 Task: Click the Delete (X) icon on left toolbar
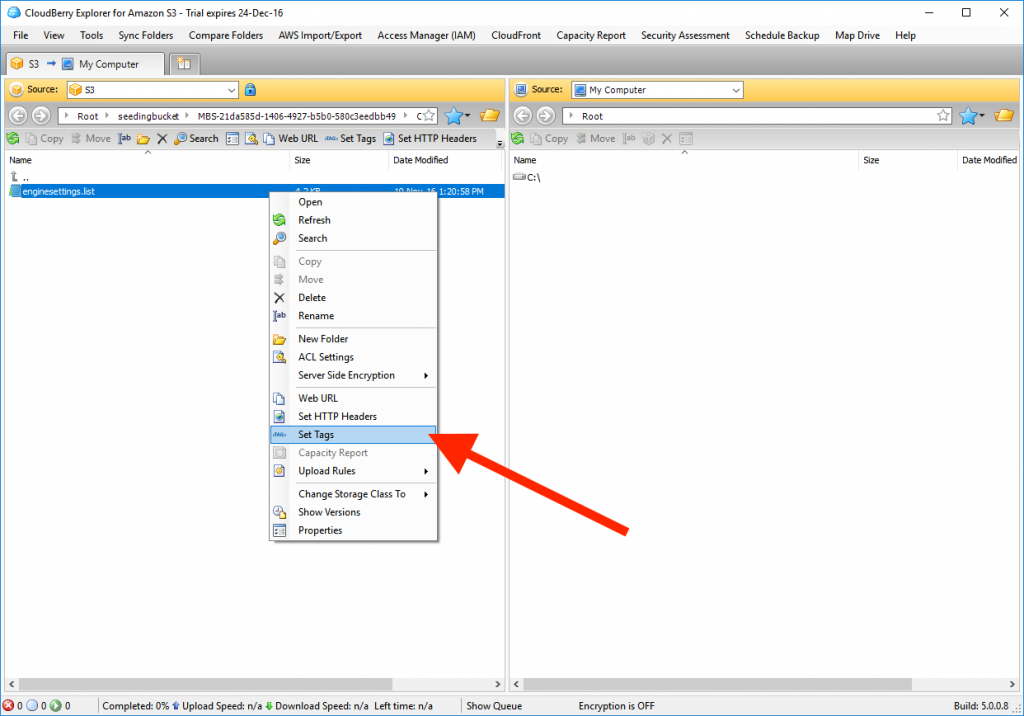[x=162, y=138]
